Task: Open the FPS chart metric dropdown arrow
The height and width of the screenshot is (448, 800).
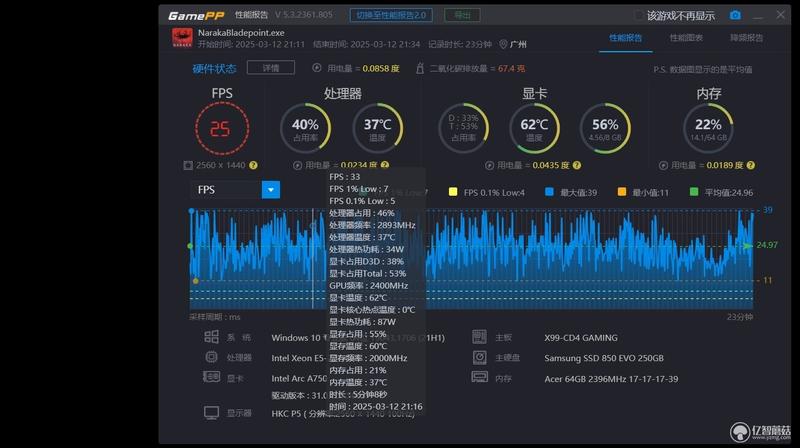Action: [271, 190]
